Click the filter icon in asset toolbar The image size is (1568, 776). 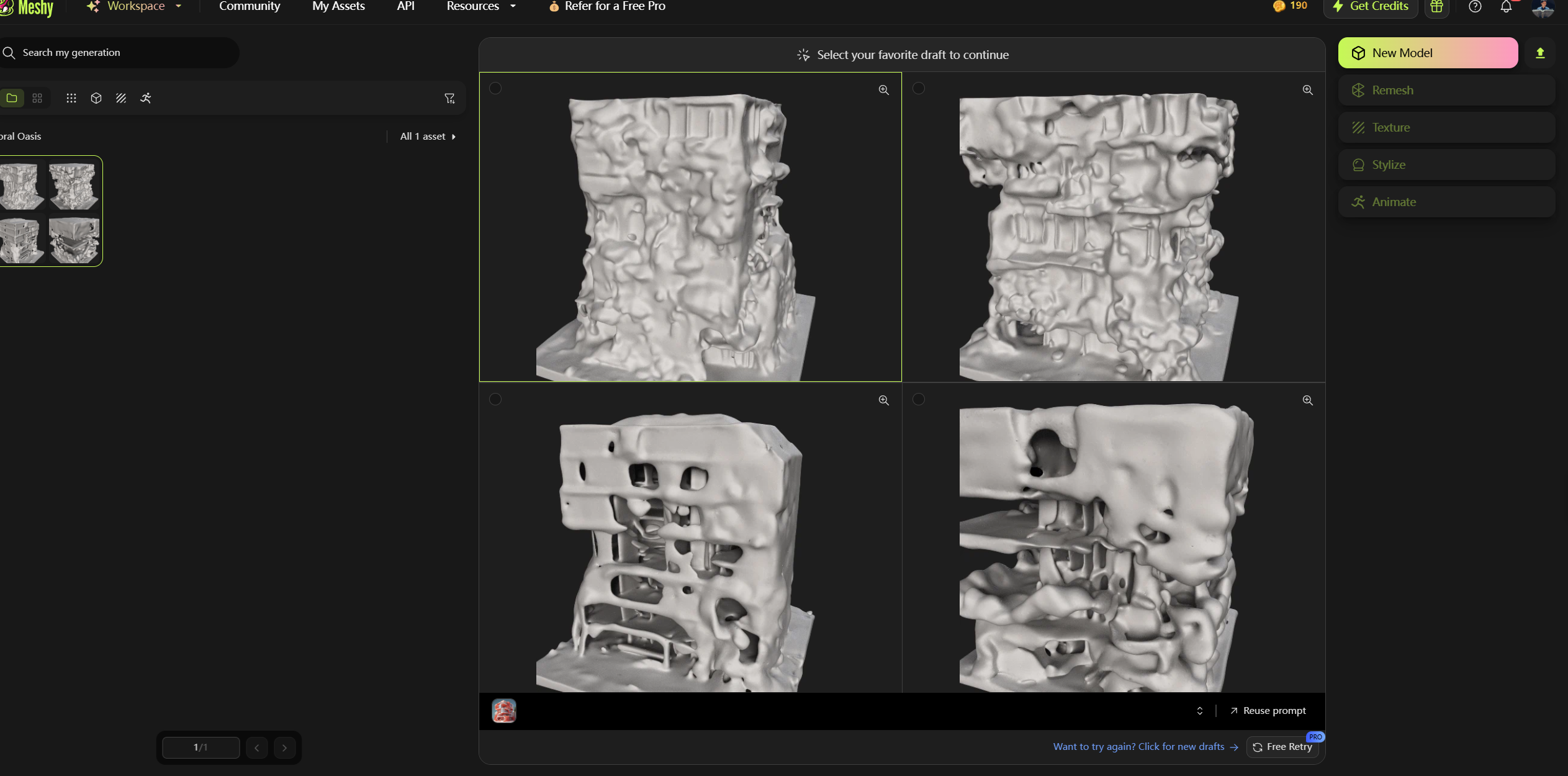[x=449, y=98]
